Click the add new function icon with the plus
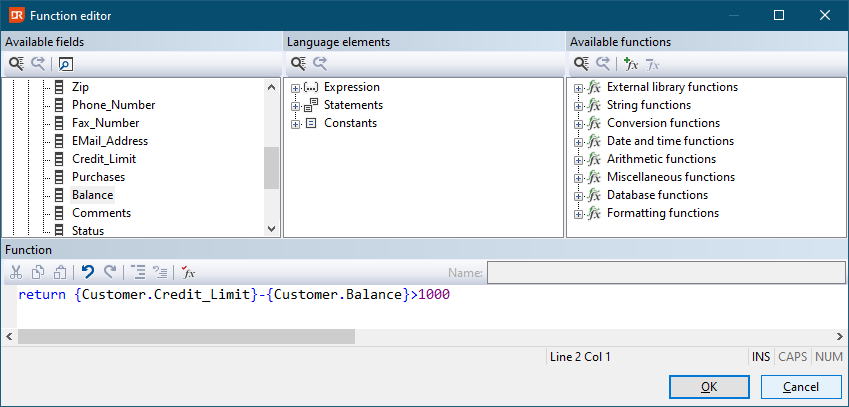 631,64
